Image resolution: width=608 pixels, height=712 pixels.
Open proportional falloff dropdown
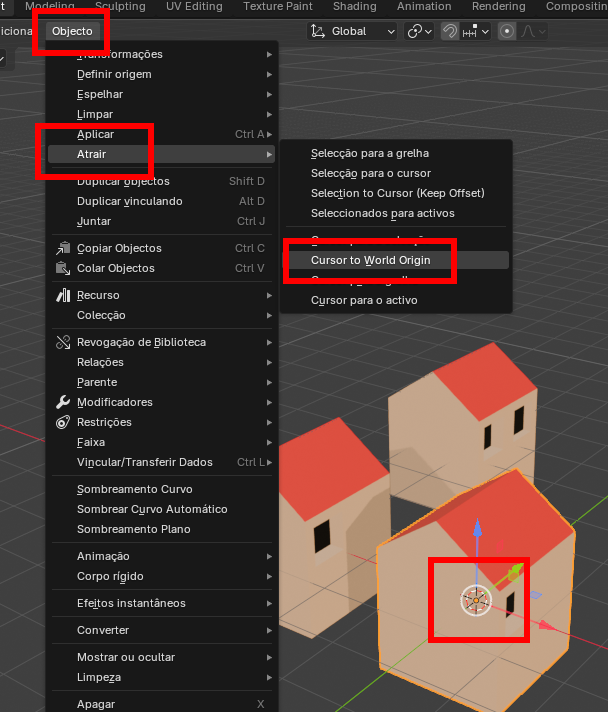click(x=533, y=31)
